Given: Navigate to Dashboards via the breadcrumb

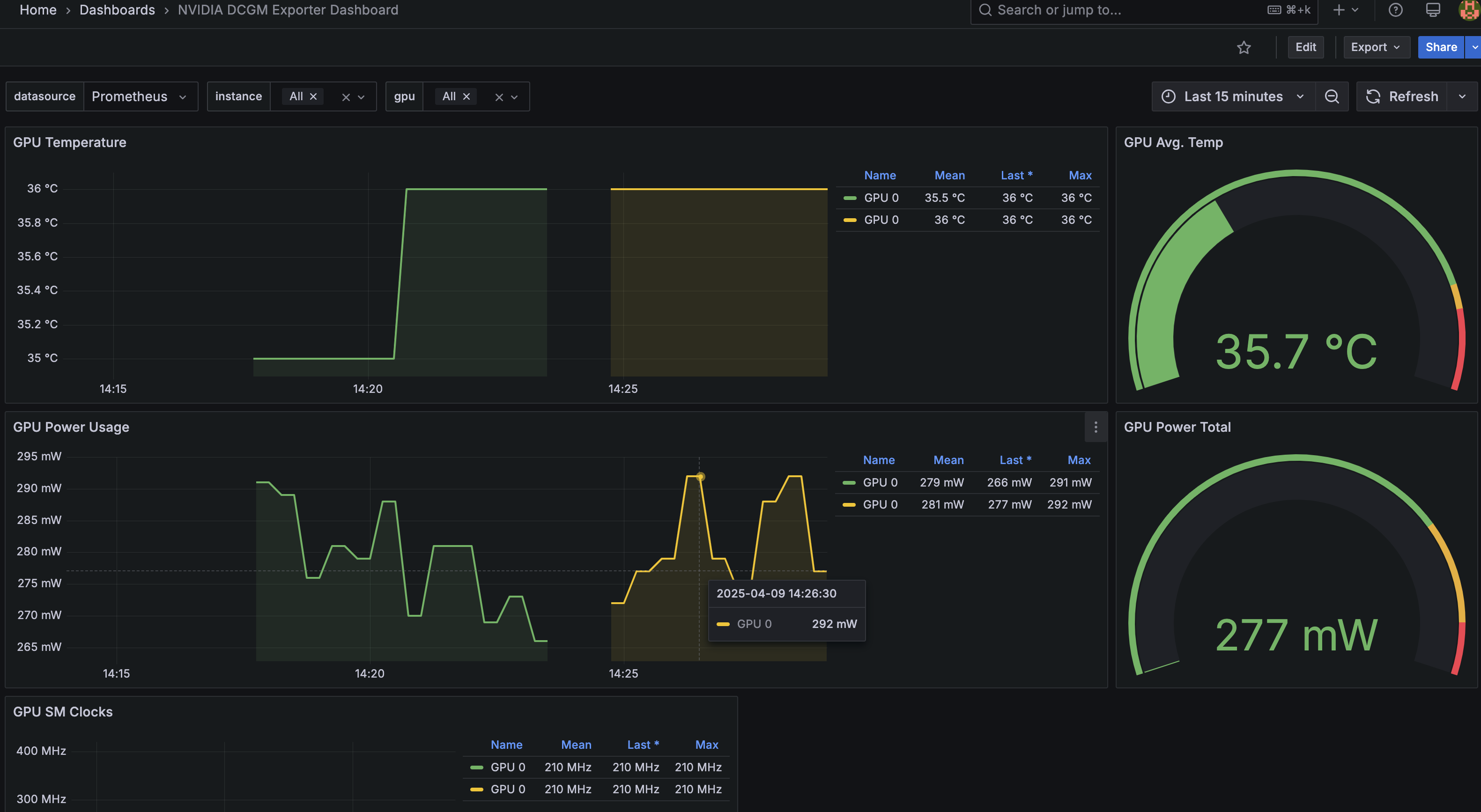Looking at the screenshot, I should 117,10.
